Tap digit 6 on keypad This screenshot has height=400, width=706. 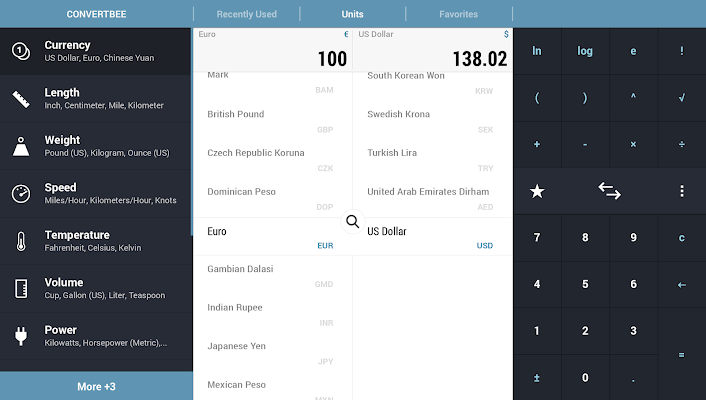(633, 285)
